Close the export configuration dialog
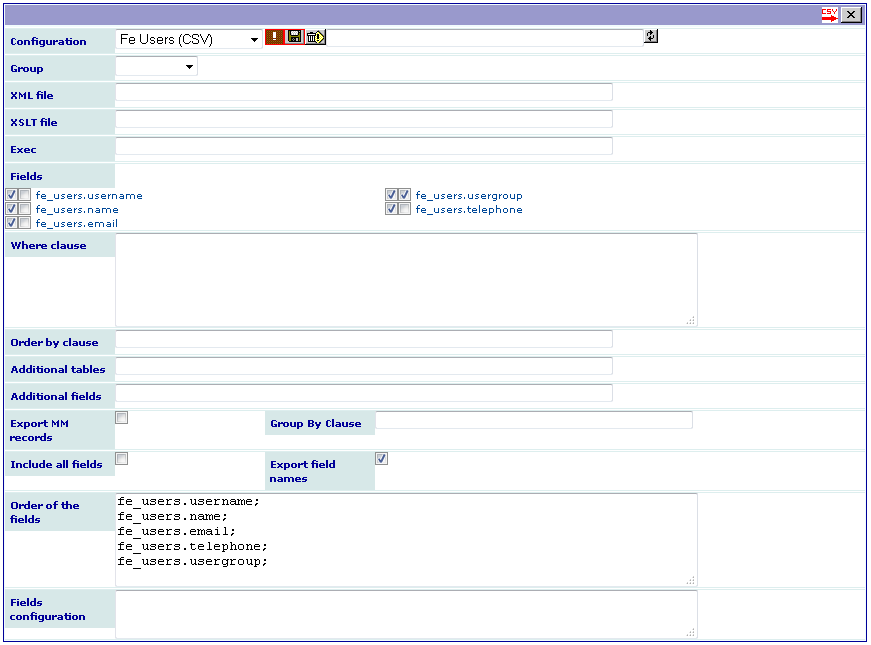This screenshot has width=871, height=645. [851, 15]
